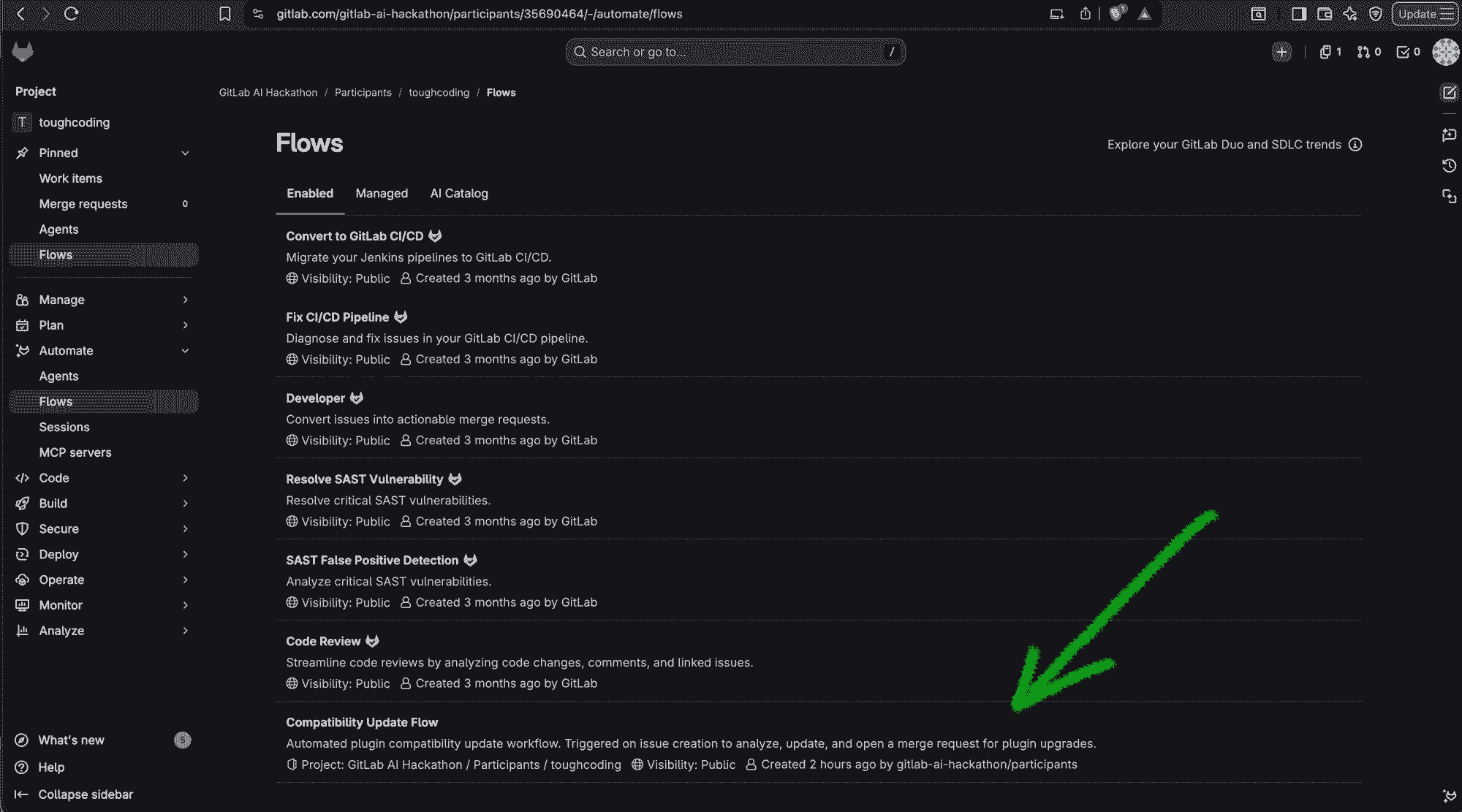Click the GitLab tanuki logo home icon
The image size is (1462, 812).
point(23,52)
